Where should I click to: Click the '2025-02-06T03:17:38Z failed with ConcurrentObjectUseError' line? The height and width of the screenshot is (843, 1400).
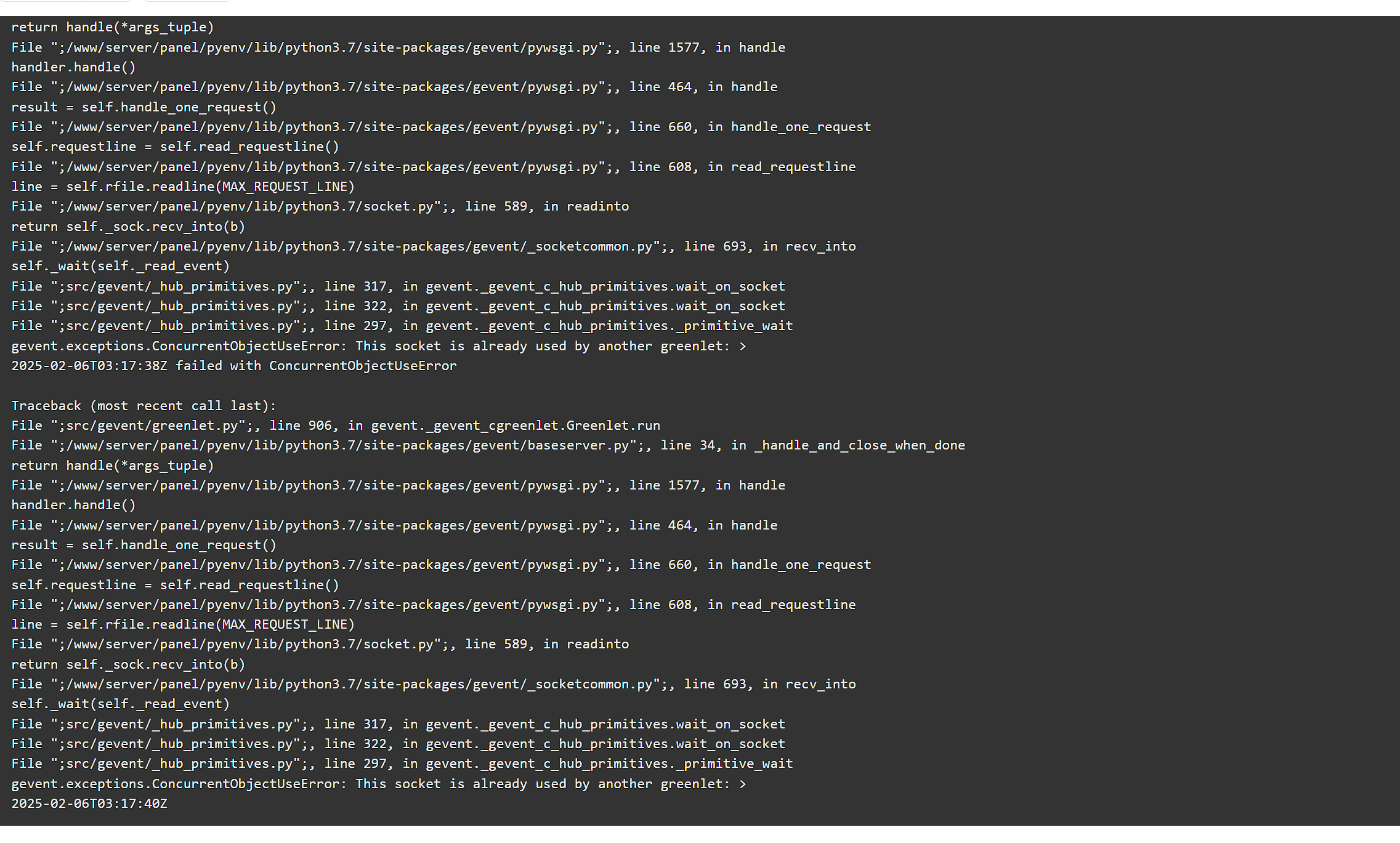click(x=234, y=365)
